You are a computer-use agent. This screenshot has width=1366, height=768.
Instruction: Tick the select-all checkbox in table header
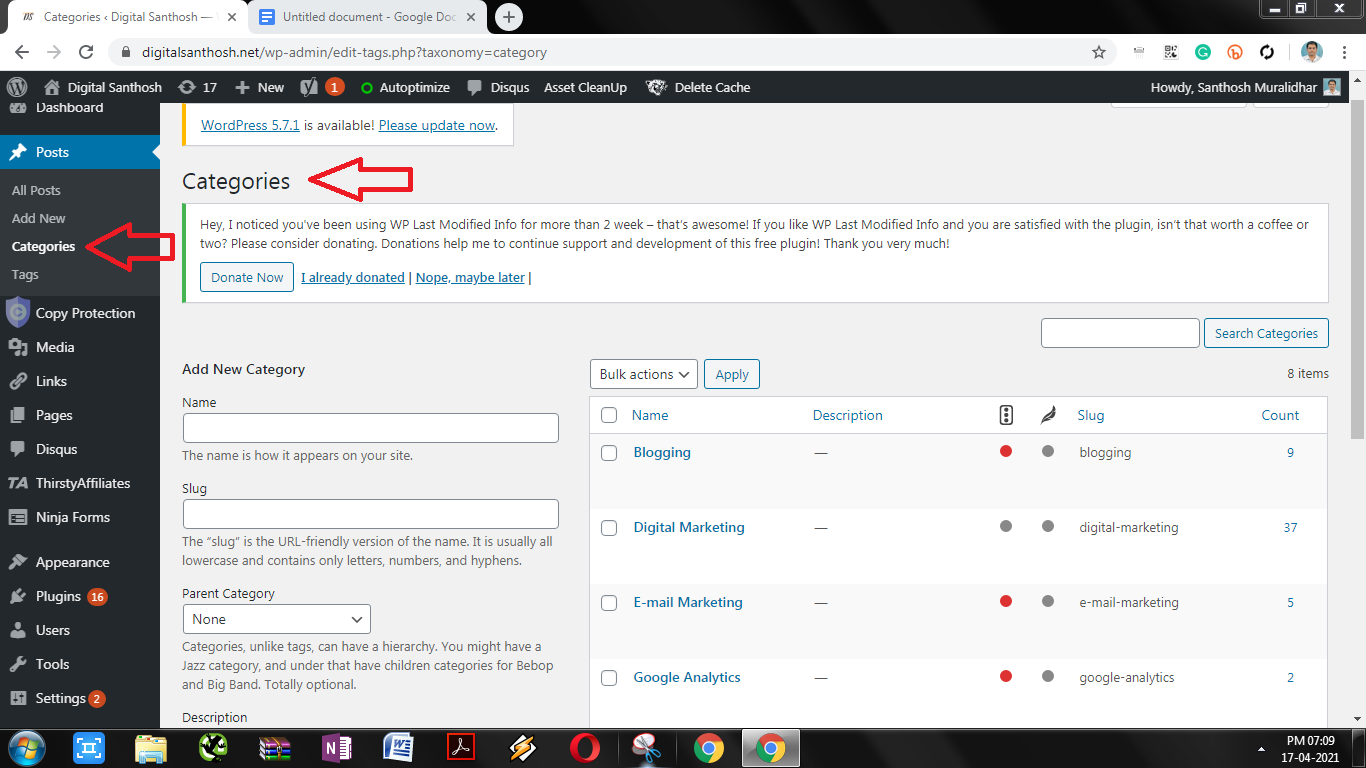[609, 415]
